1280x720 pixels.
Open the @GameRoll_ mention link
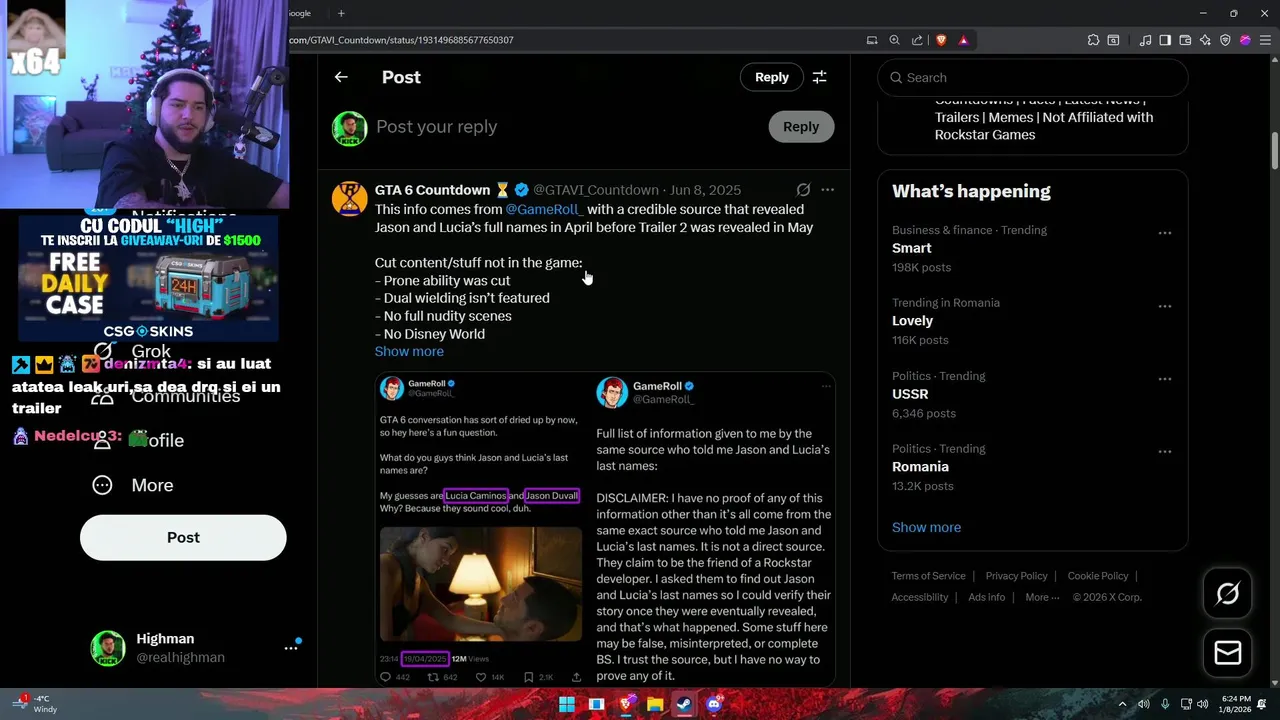point(544,209)
